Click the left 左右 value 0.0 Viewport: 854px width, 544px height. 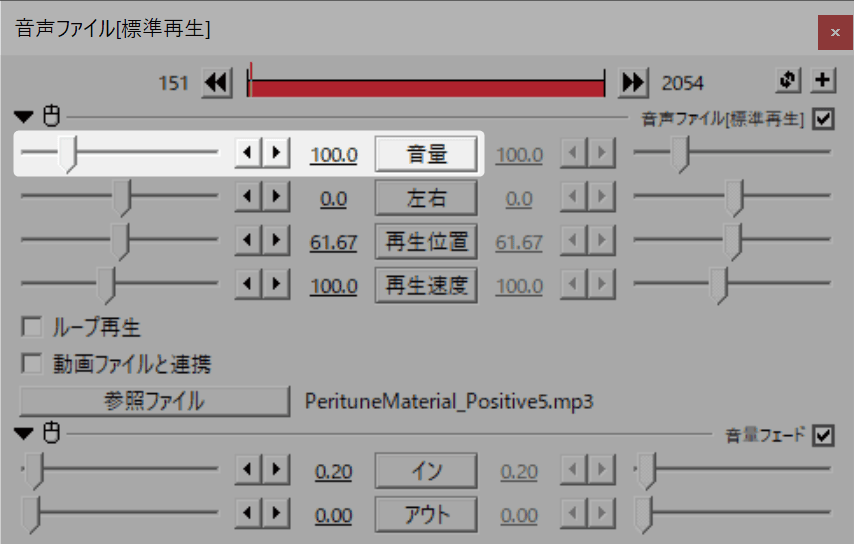(334, 199)
